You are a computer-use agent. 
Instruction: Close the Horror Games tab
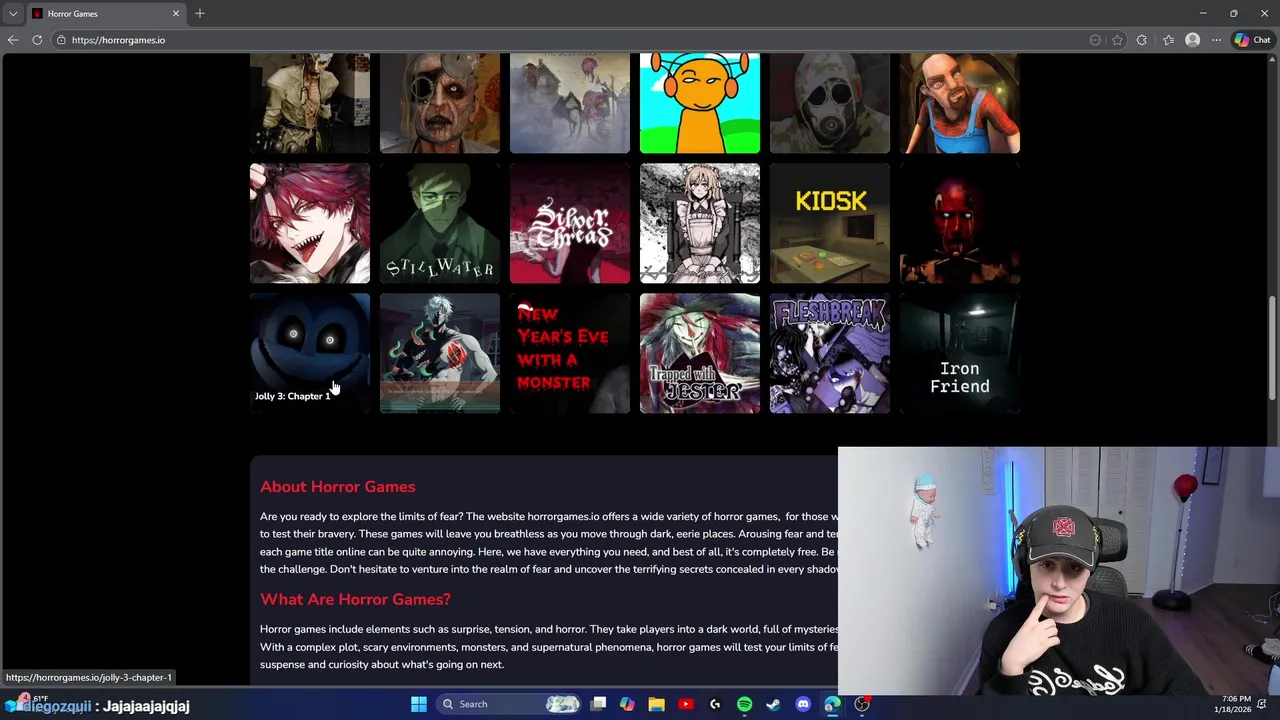(176, 13)
